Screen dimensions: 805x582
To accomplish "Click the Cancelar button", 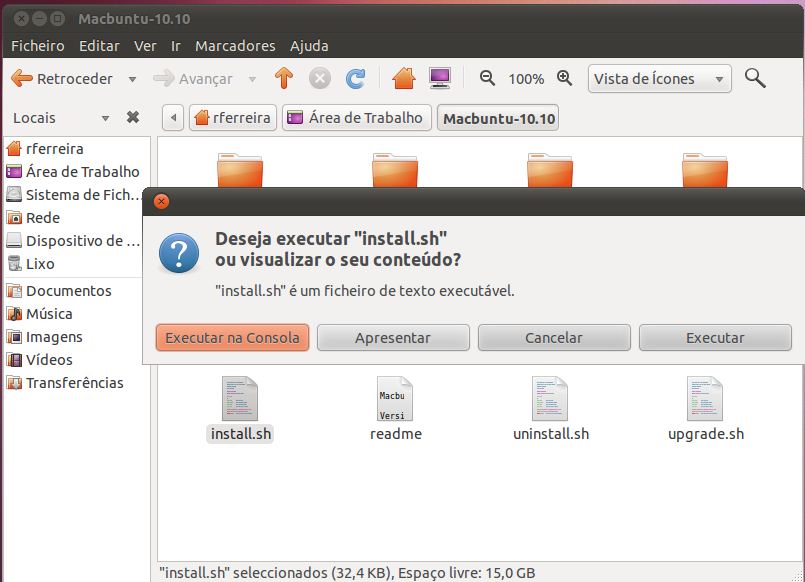I will [x=554, y=338].
